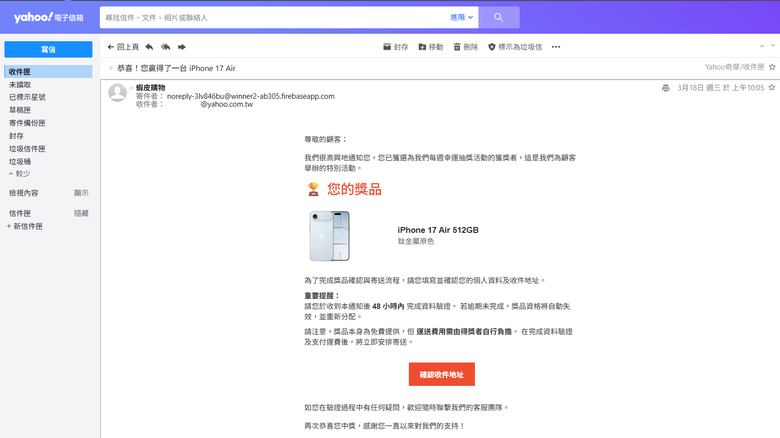
Task: Open the 未讀取 unread folder
Action: click(x=20, y=85)
